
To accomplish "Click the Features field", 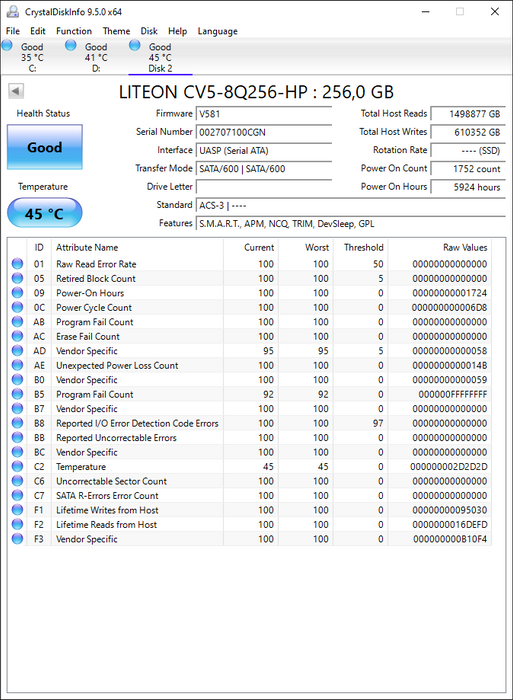I will point(350,223).
